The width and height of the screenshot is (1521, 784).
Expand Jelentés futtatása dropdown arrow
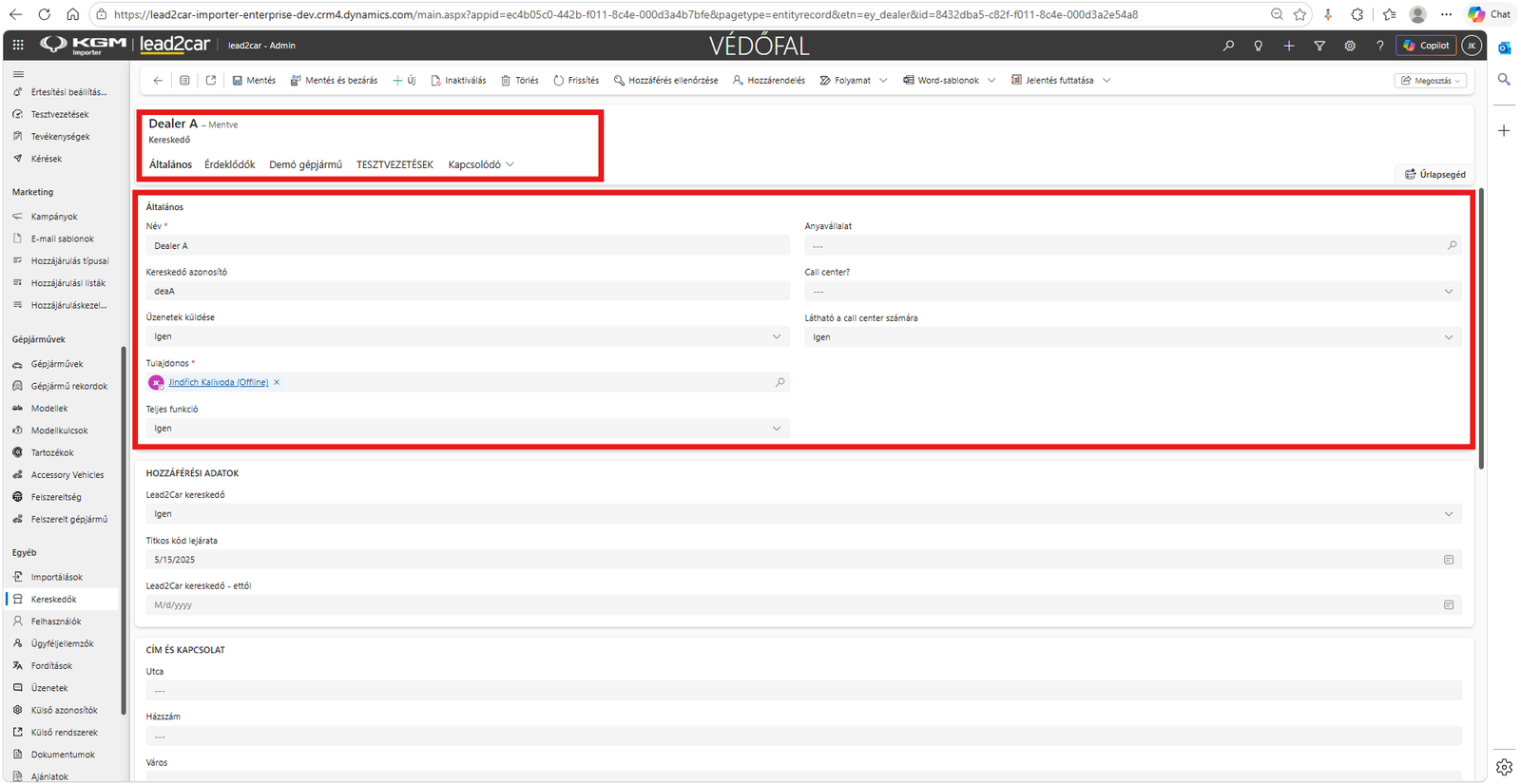point(1107,81)
